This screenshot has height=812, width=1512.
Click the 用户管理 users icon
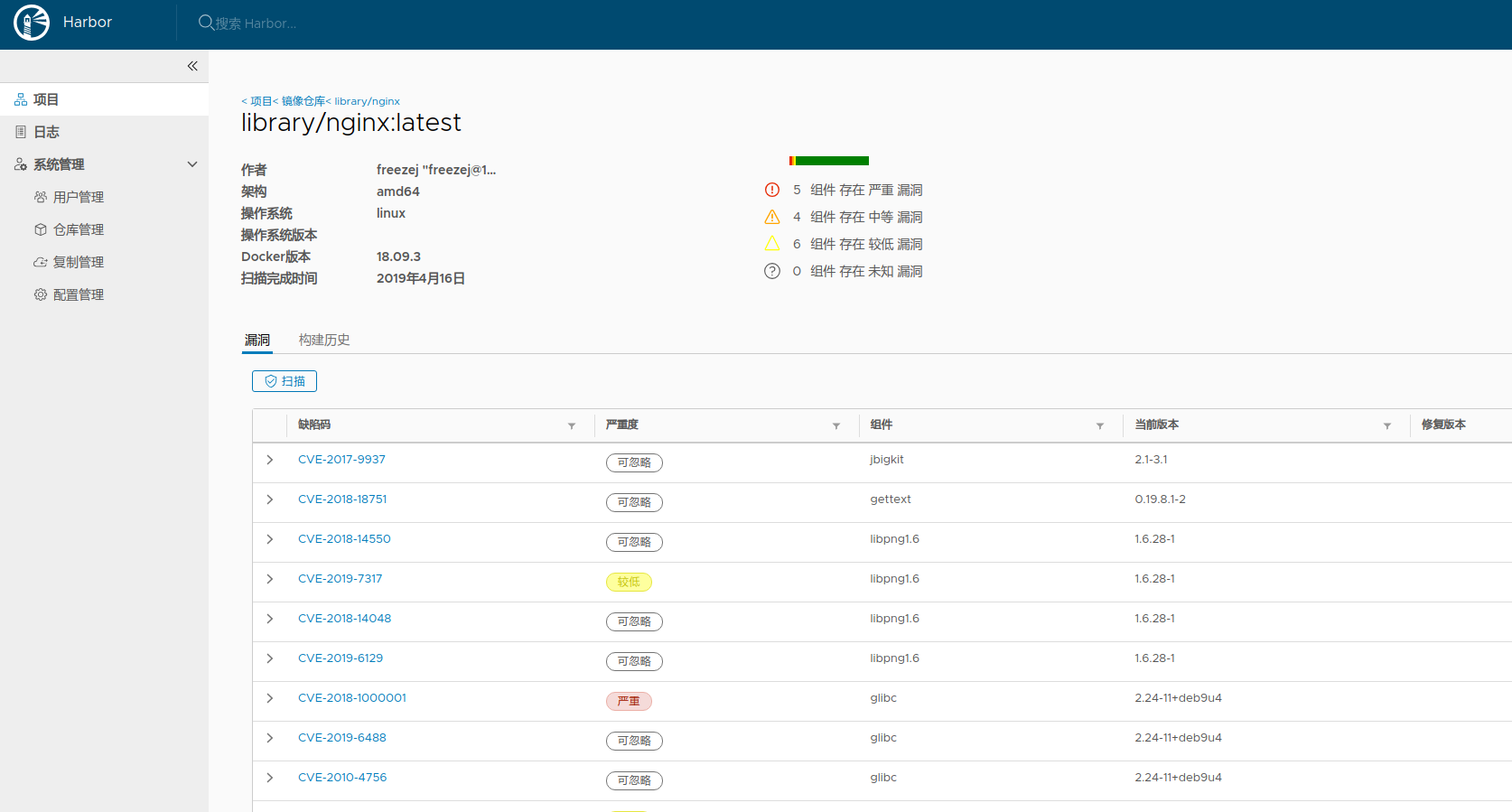pyautogui.click(x=41, y=197)
